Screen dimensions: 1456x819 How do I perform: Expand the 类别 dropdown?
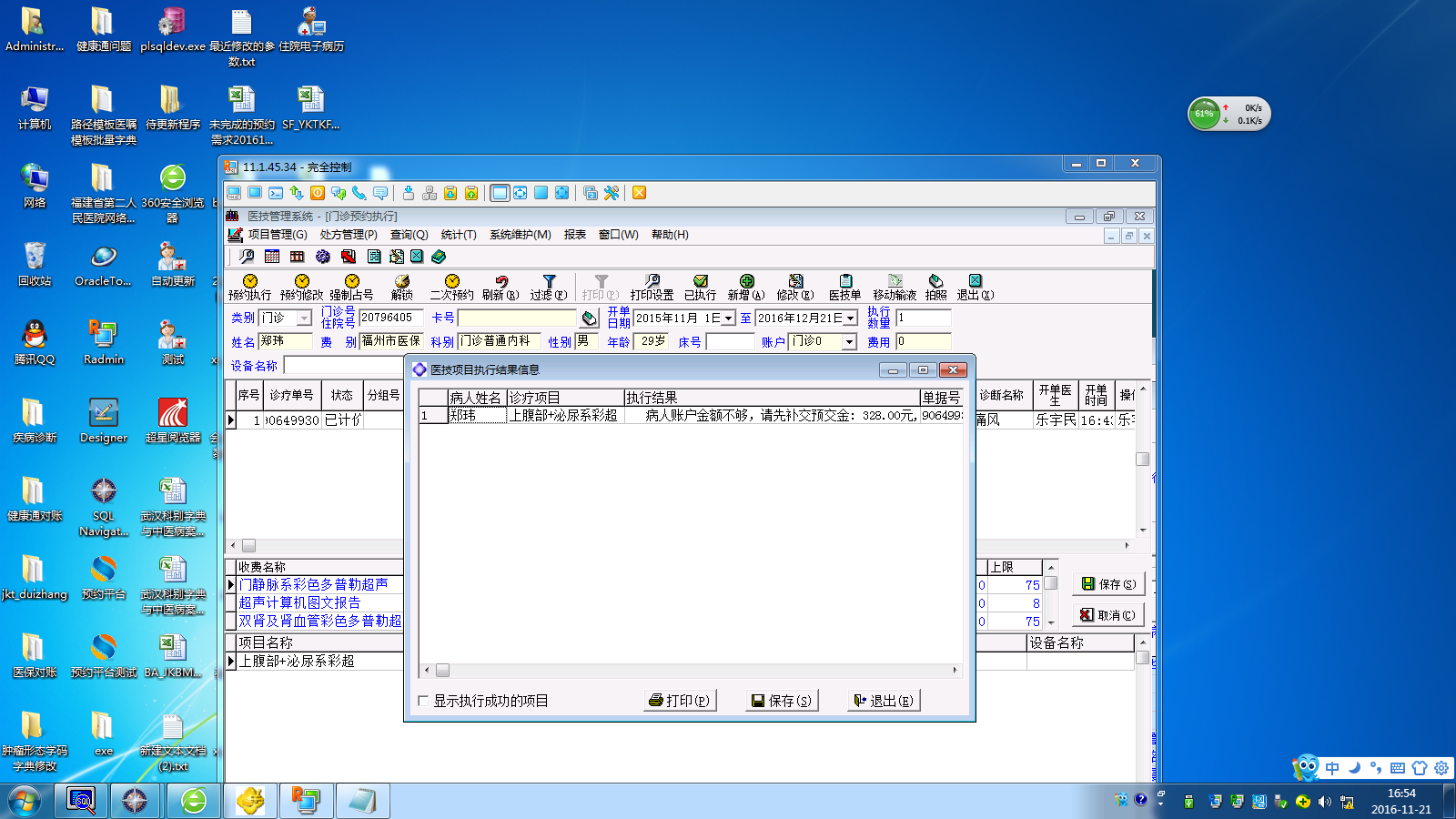pos(304,318)
